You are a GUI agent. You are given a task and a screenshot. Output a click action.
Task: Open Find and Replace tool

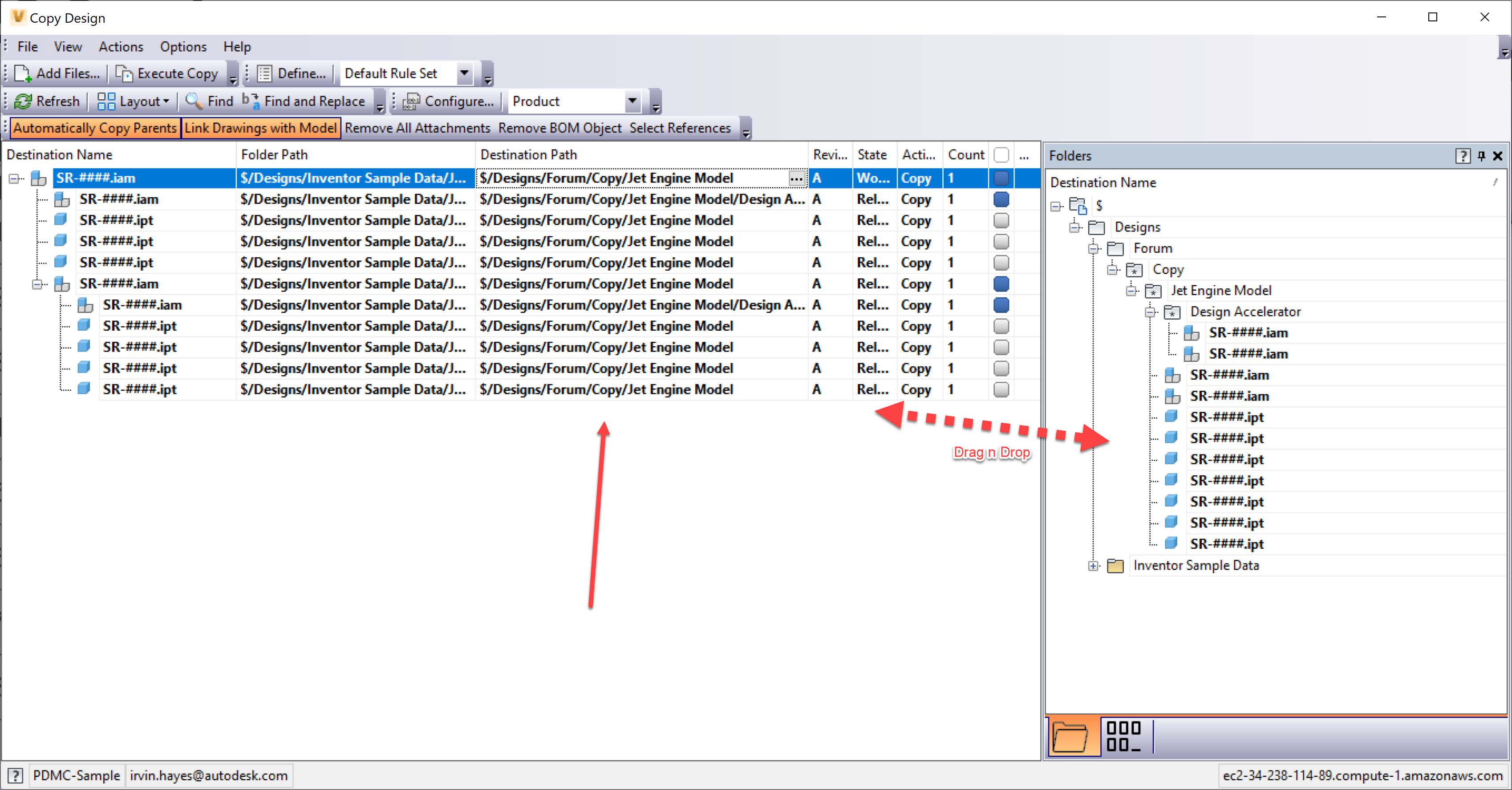point(251,101)
